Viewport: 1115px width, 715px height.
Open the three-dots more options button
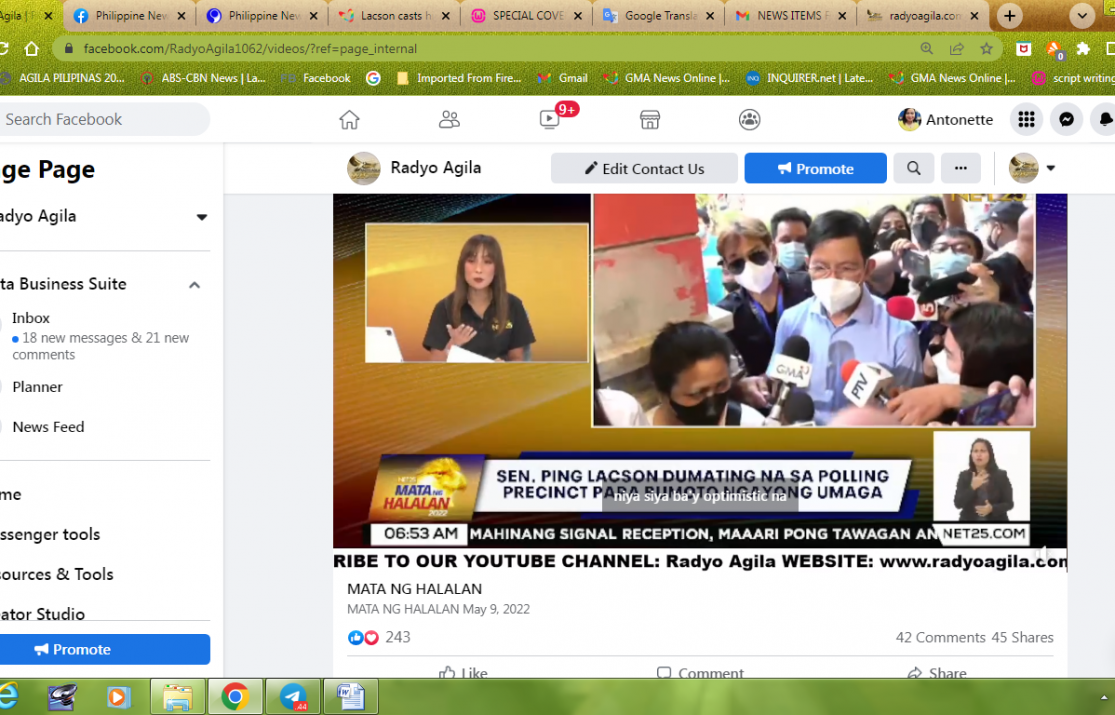point(961,168)
